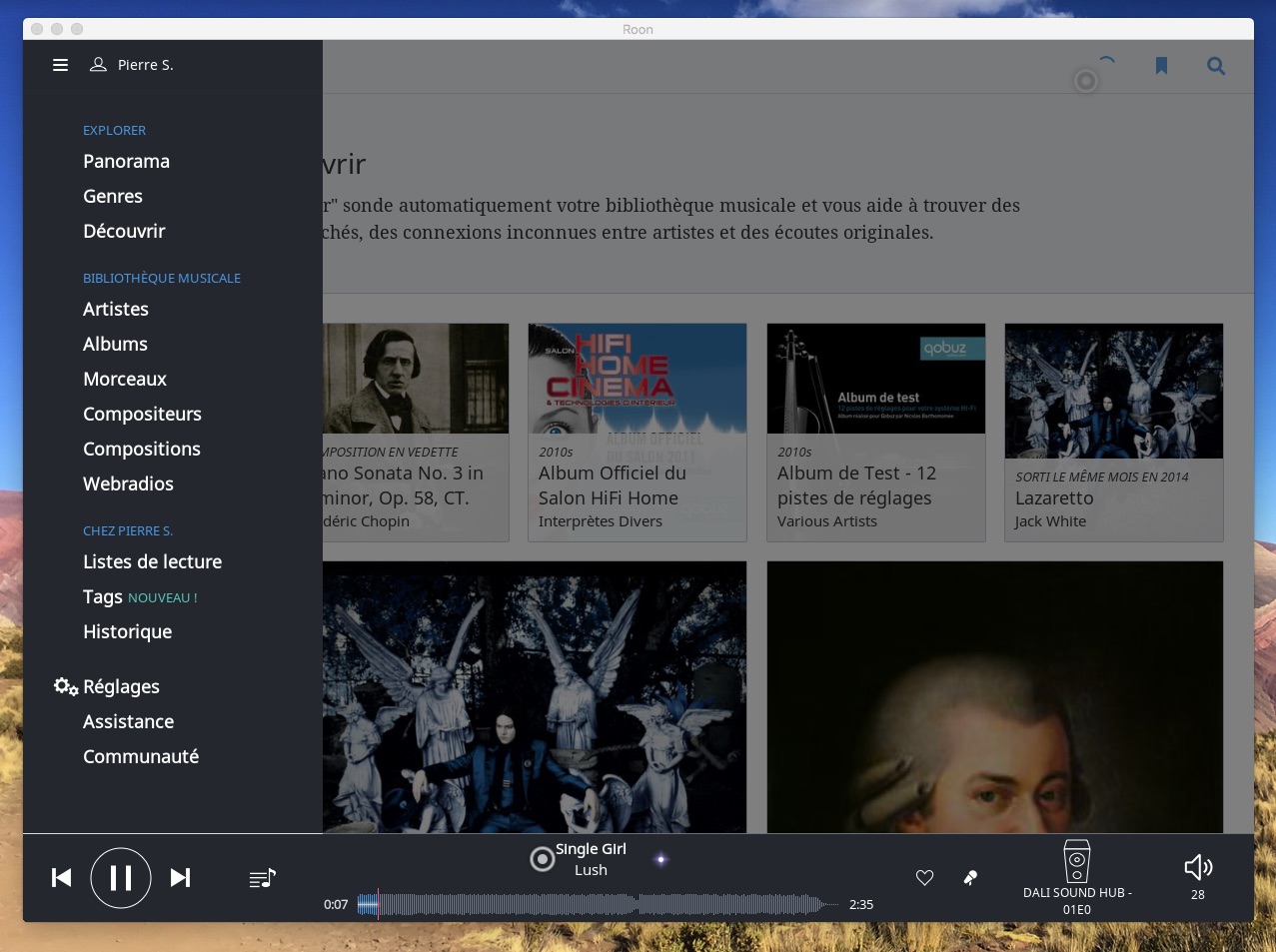Screen dimensions: 1276x952
Task: Open the DALI SOUND HUB zone icon
Action: pos(1077,861)
